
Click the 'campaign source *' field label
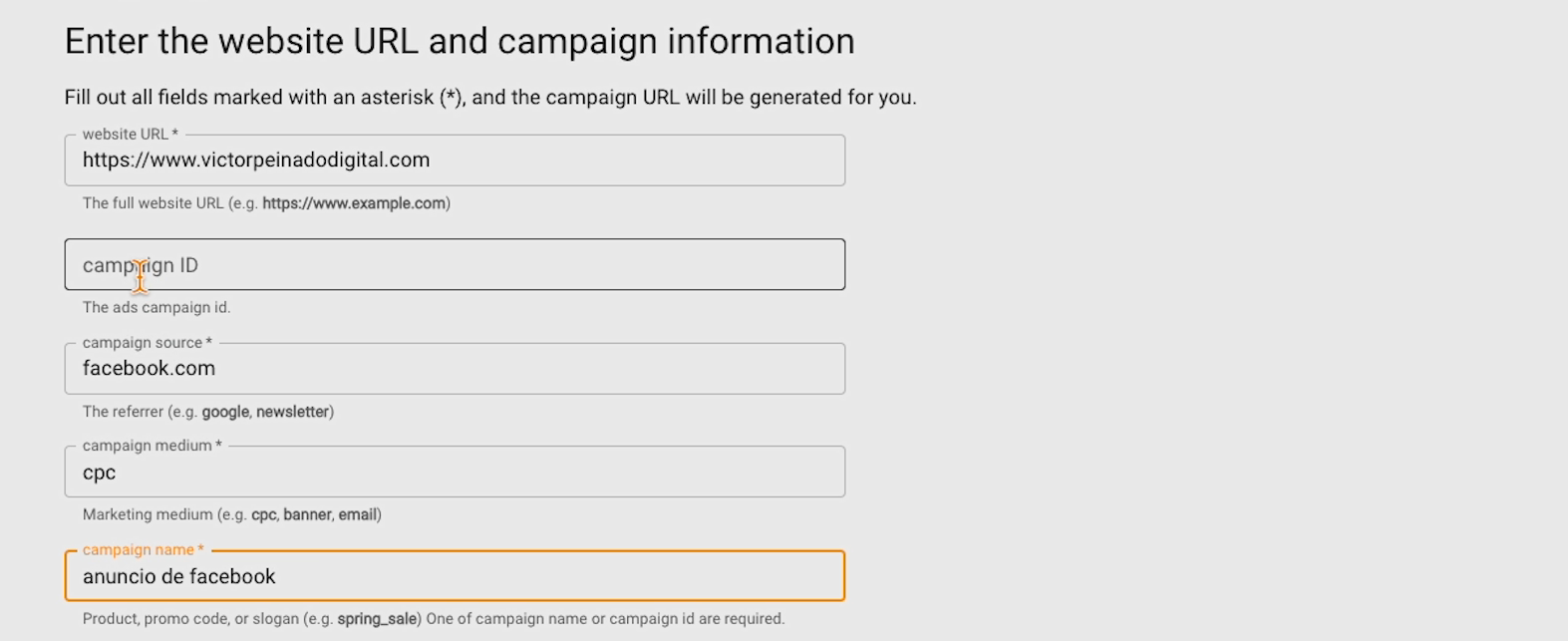(x=147, y=343)
